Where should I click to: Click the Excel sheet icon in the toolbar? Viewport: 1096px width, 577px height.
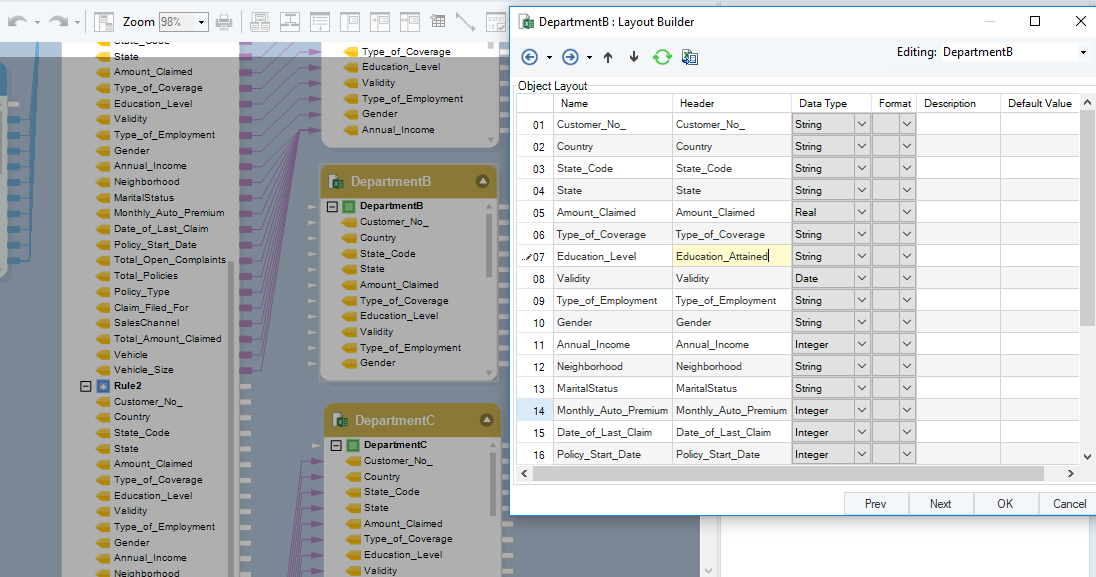click(x=690, y=57)
